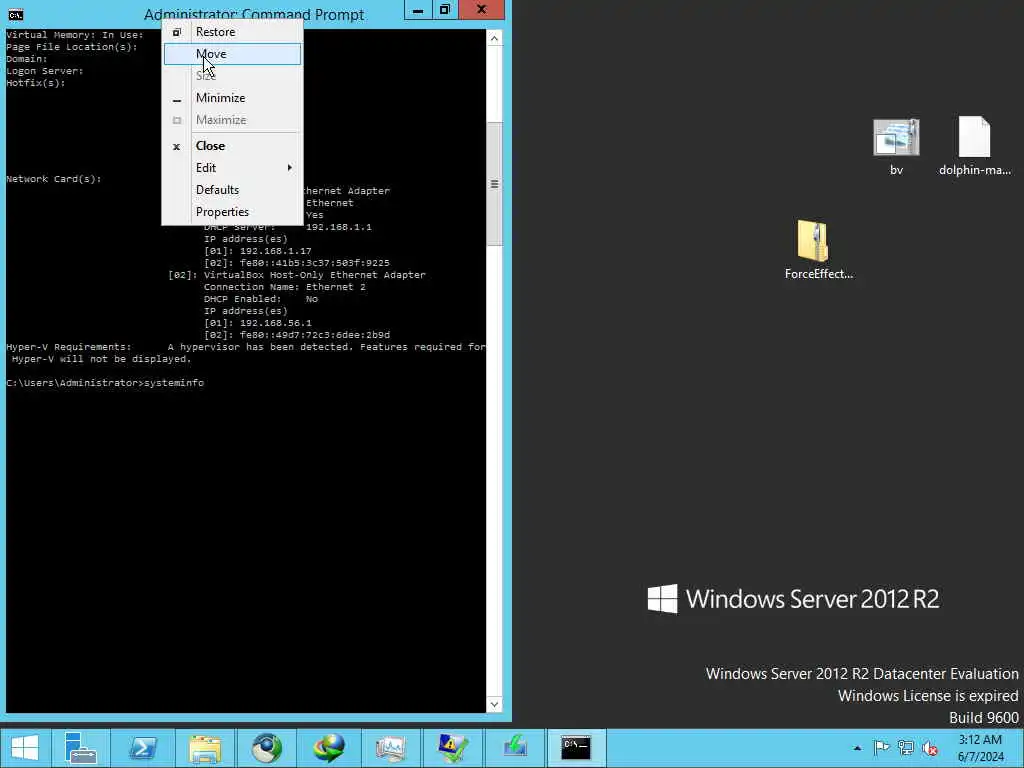Viewport: 1024px width, 768px height.
Task: Select Restore from the window menu
Action: pos(232,32)
